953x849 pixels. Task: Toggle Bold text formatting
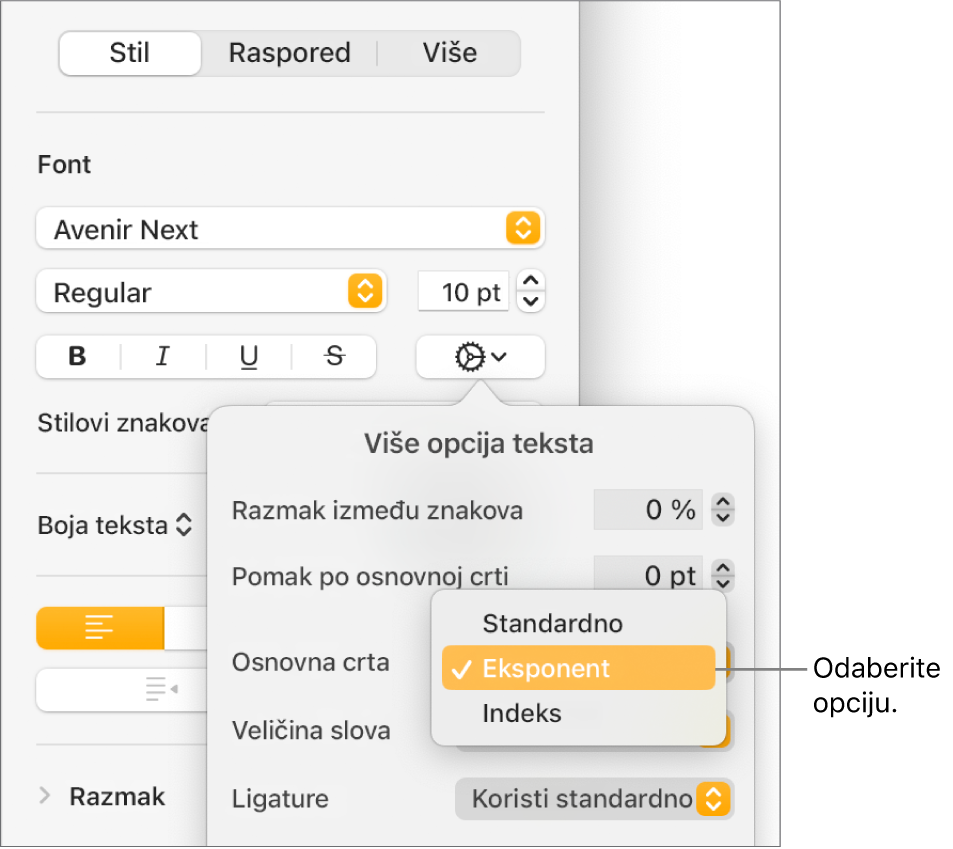tap(78, 357)
